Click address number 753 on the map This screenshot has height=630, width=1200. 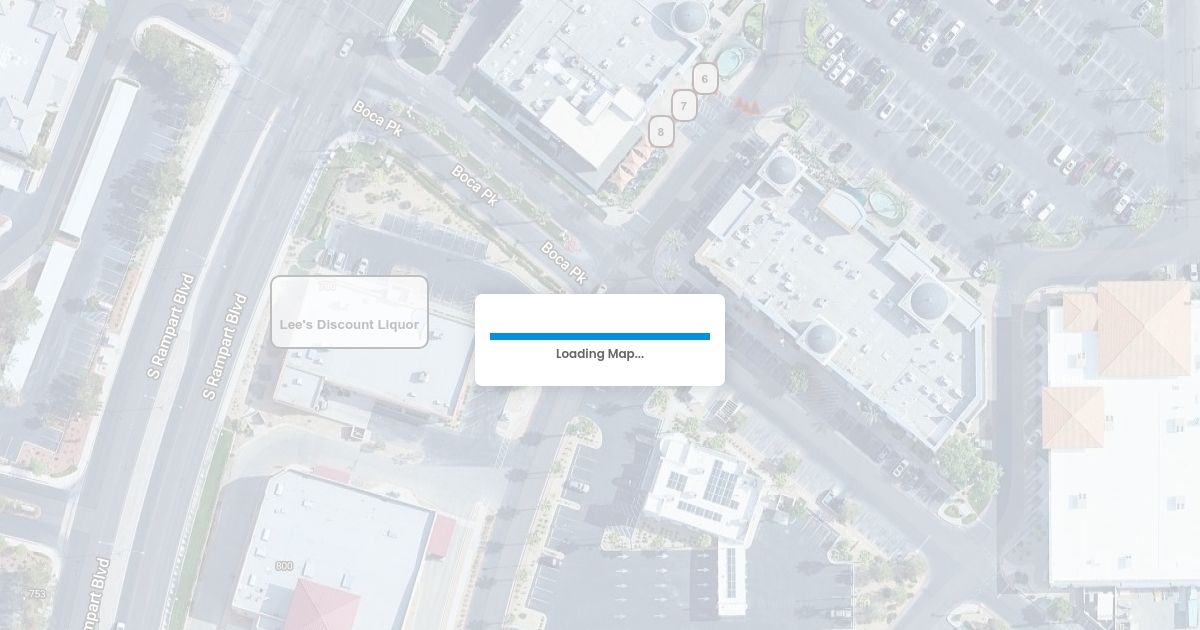[37, 594]
